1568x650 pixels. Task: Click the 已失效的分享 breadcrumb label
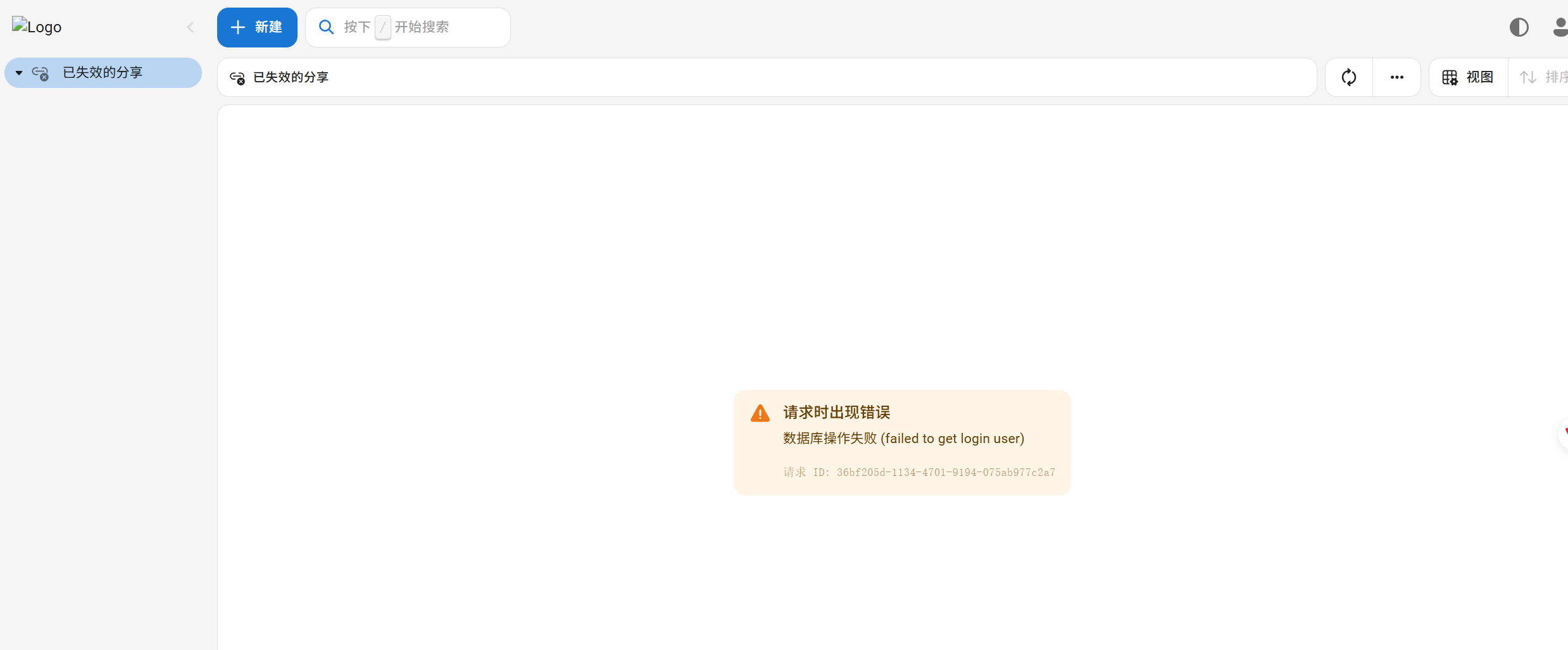pos(291,77)
